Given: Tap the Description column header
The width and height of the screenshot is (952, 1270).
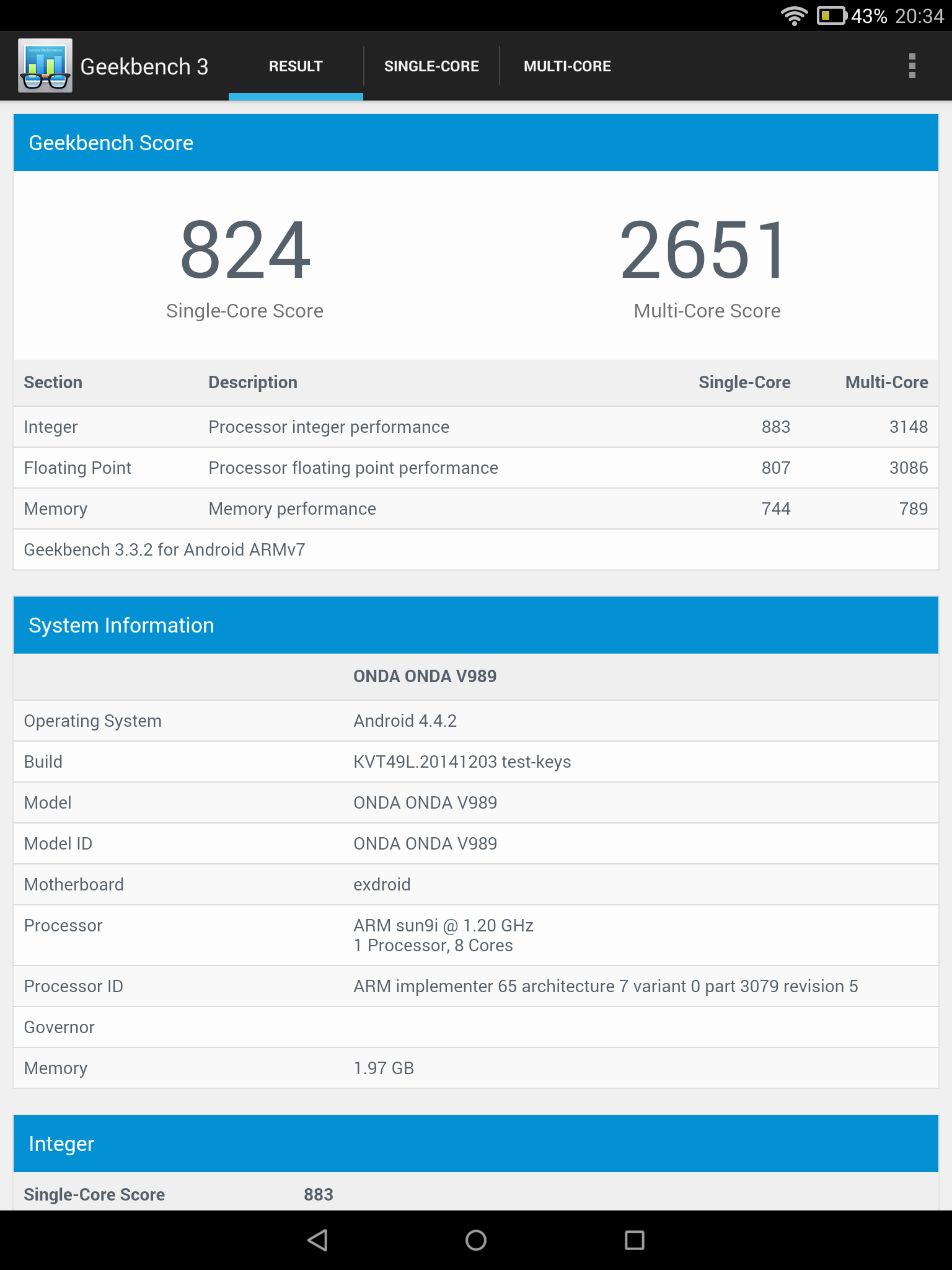Looking at the screenshot, I should [253, 382].
